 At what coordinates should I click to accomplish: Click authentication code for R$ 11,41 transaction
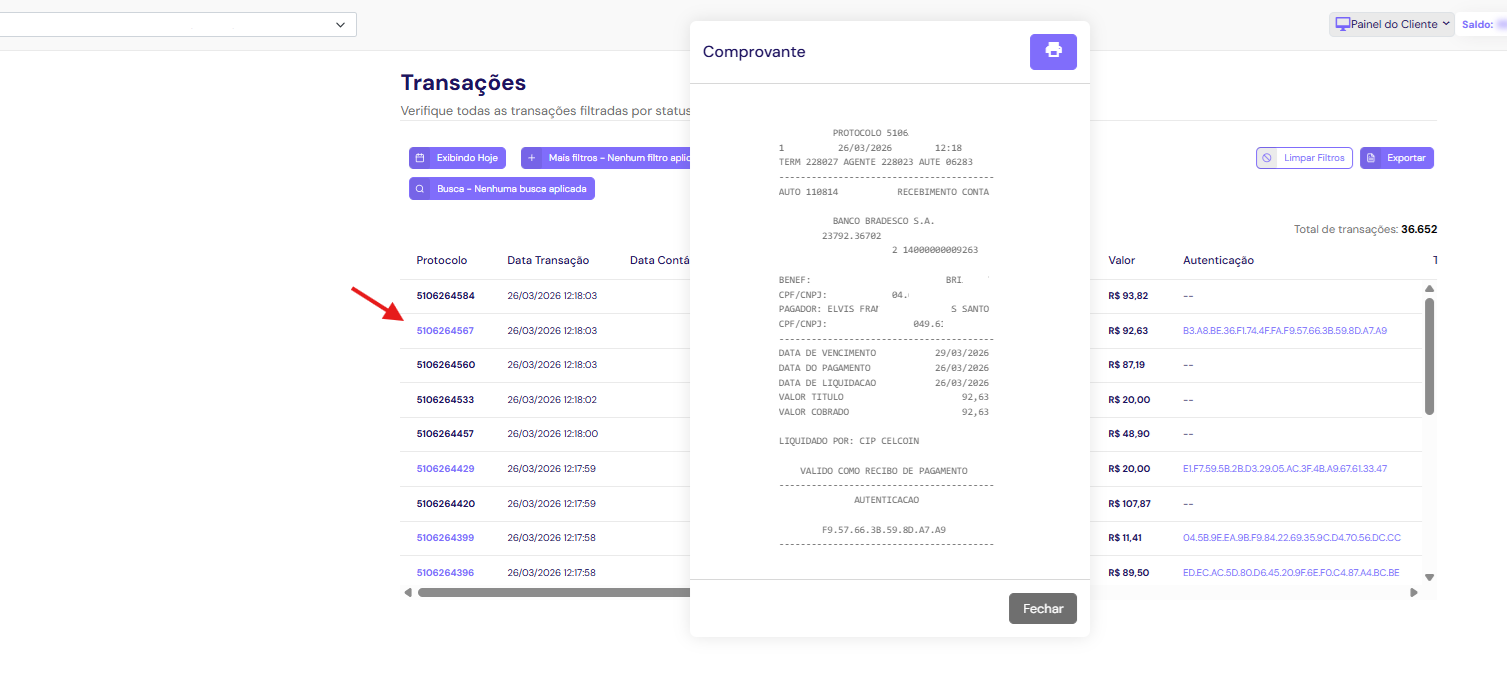[1291, 538]
